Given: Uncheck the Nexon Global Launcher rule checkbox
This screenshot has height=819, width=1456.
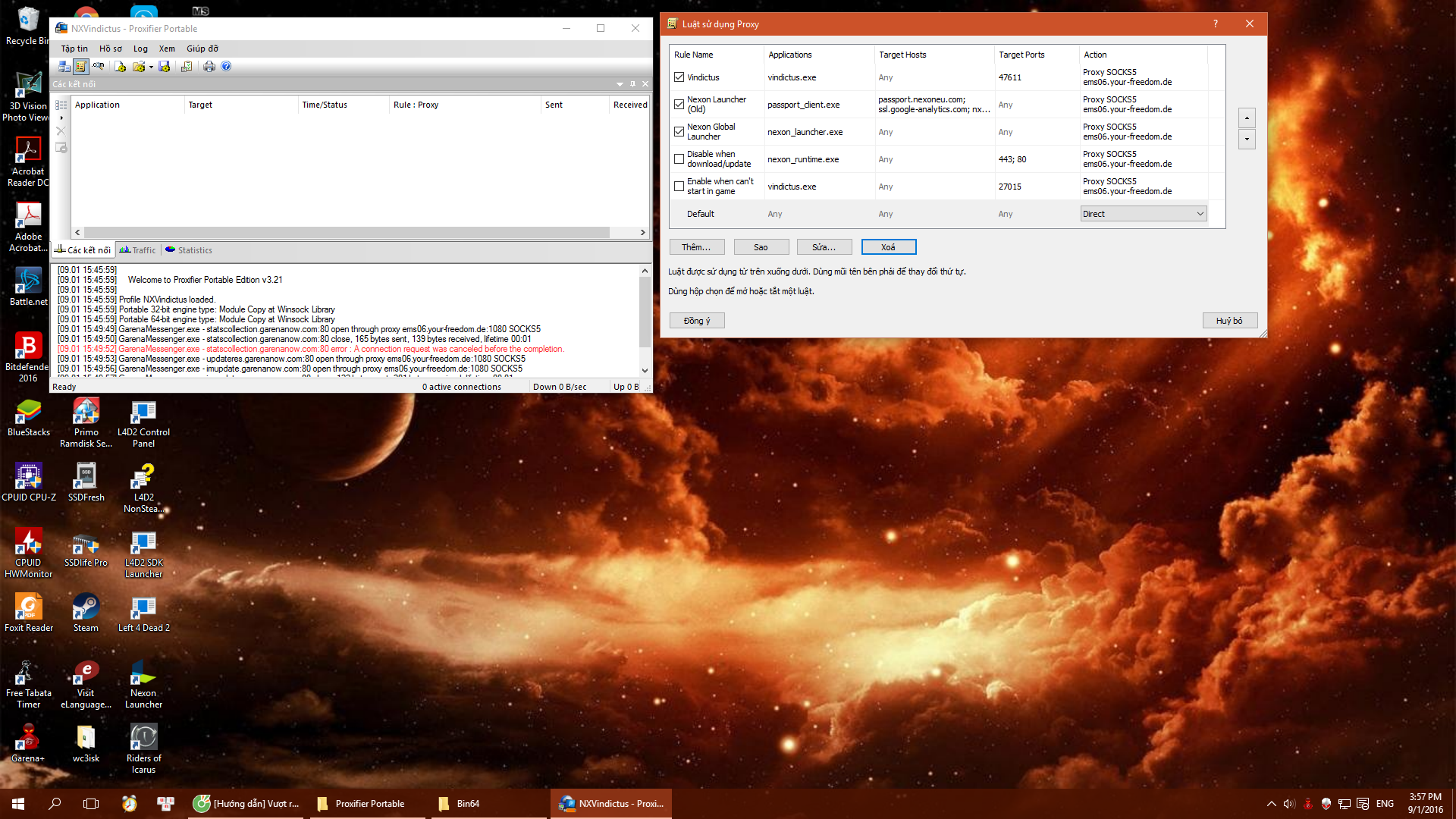Looking at the screenshot, I should point(679,132).
